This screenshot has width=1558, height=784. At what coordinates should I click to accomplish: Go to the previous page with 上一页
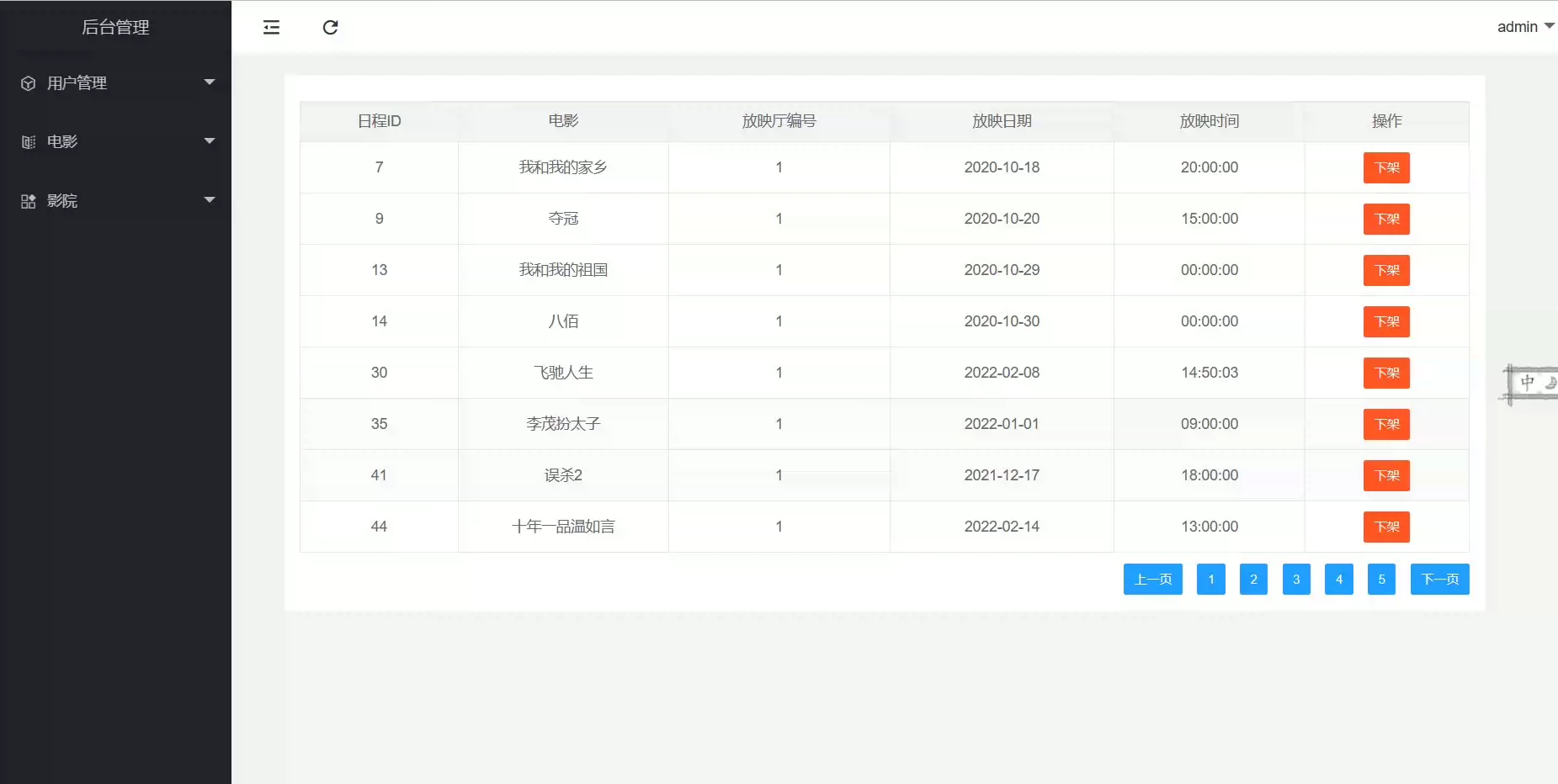coord(1152,579)
